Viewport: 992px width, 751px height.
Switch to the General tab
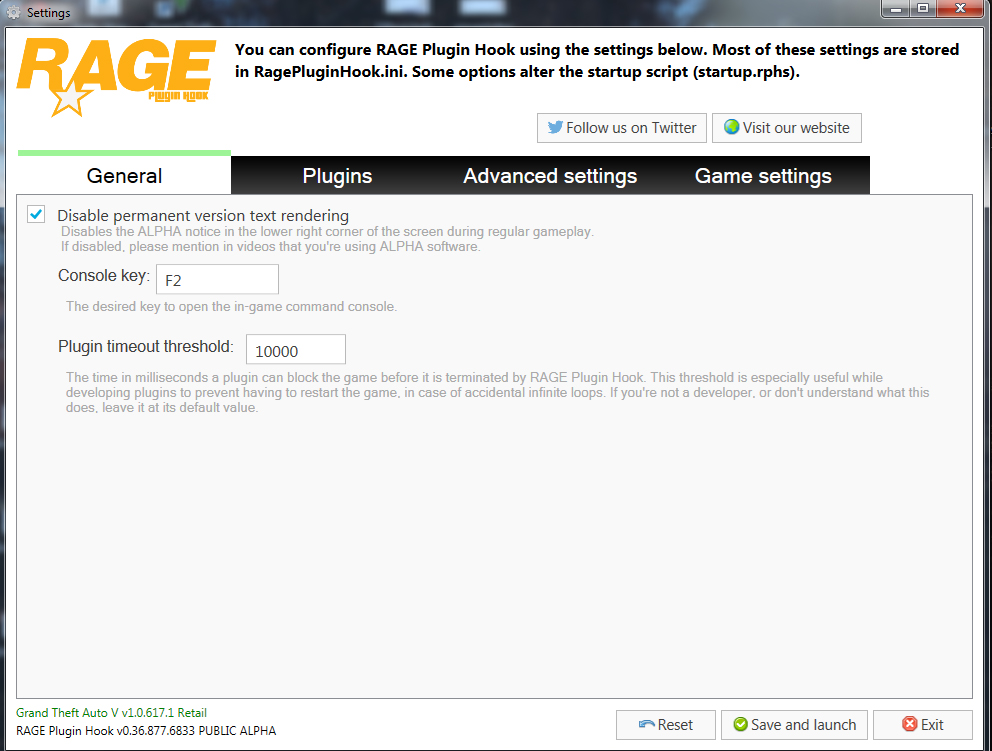tap(124, 175)
